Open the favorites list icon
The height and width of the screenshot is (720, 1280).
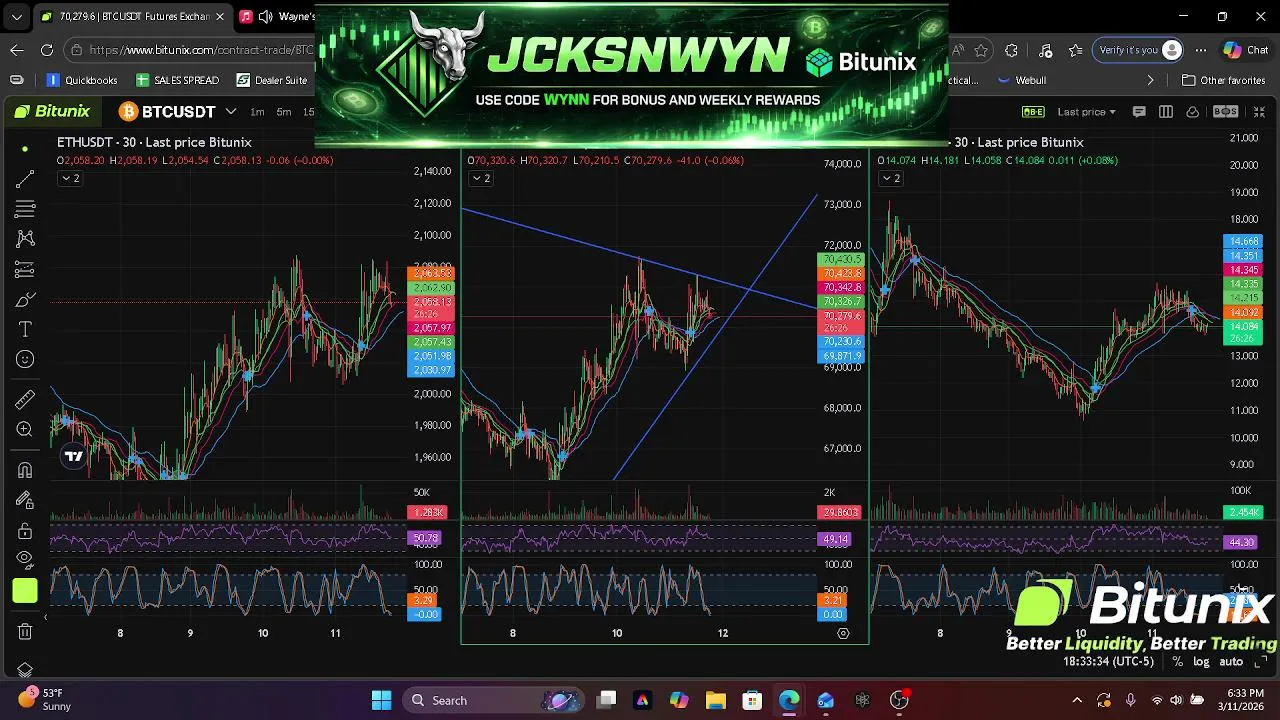[1076, 50]
